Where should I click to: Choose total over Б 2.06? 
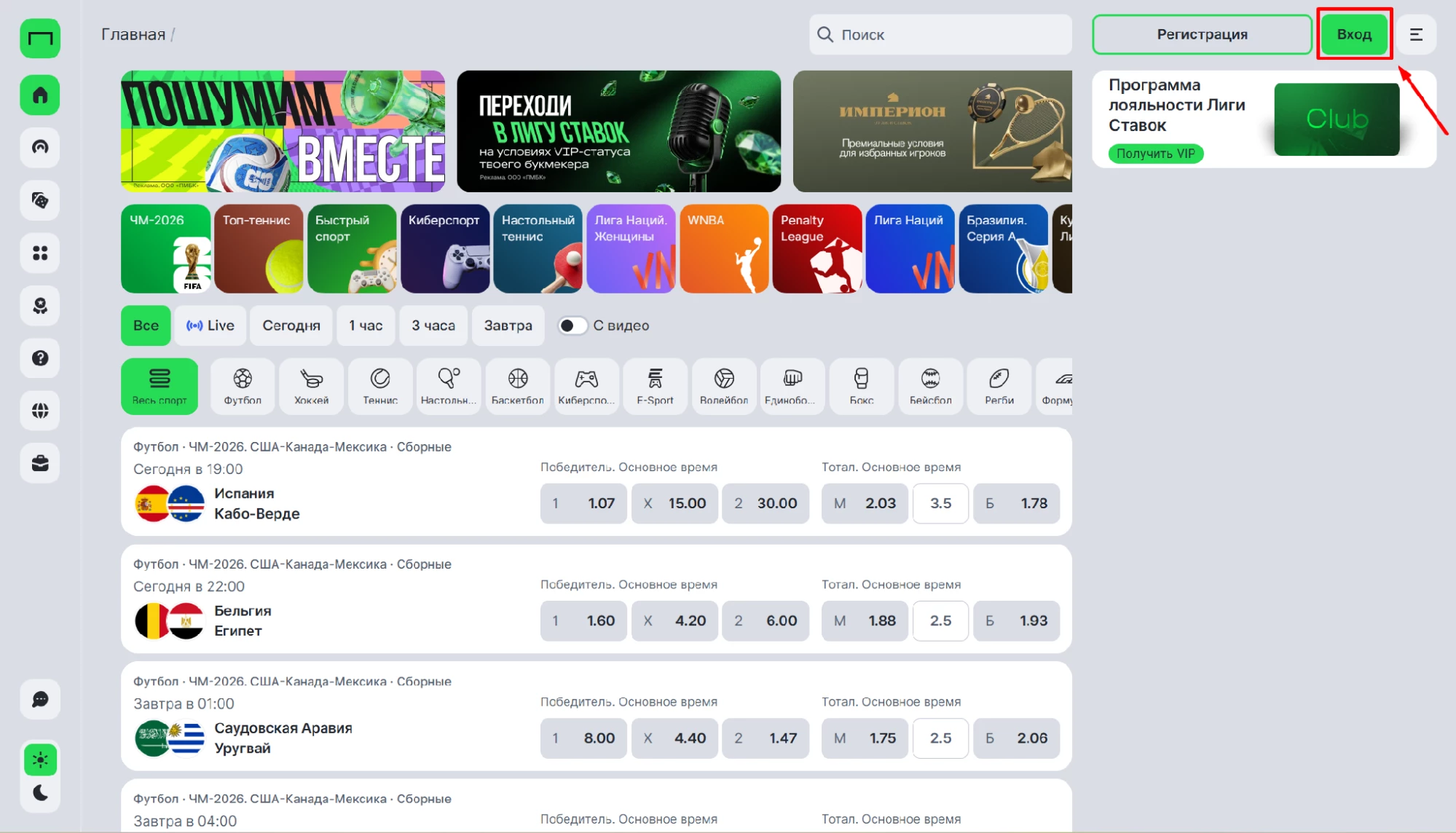pos(1016,738)
